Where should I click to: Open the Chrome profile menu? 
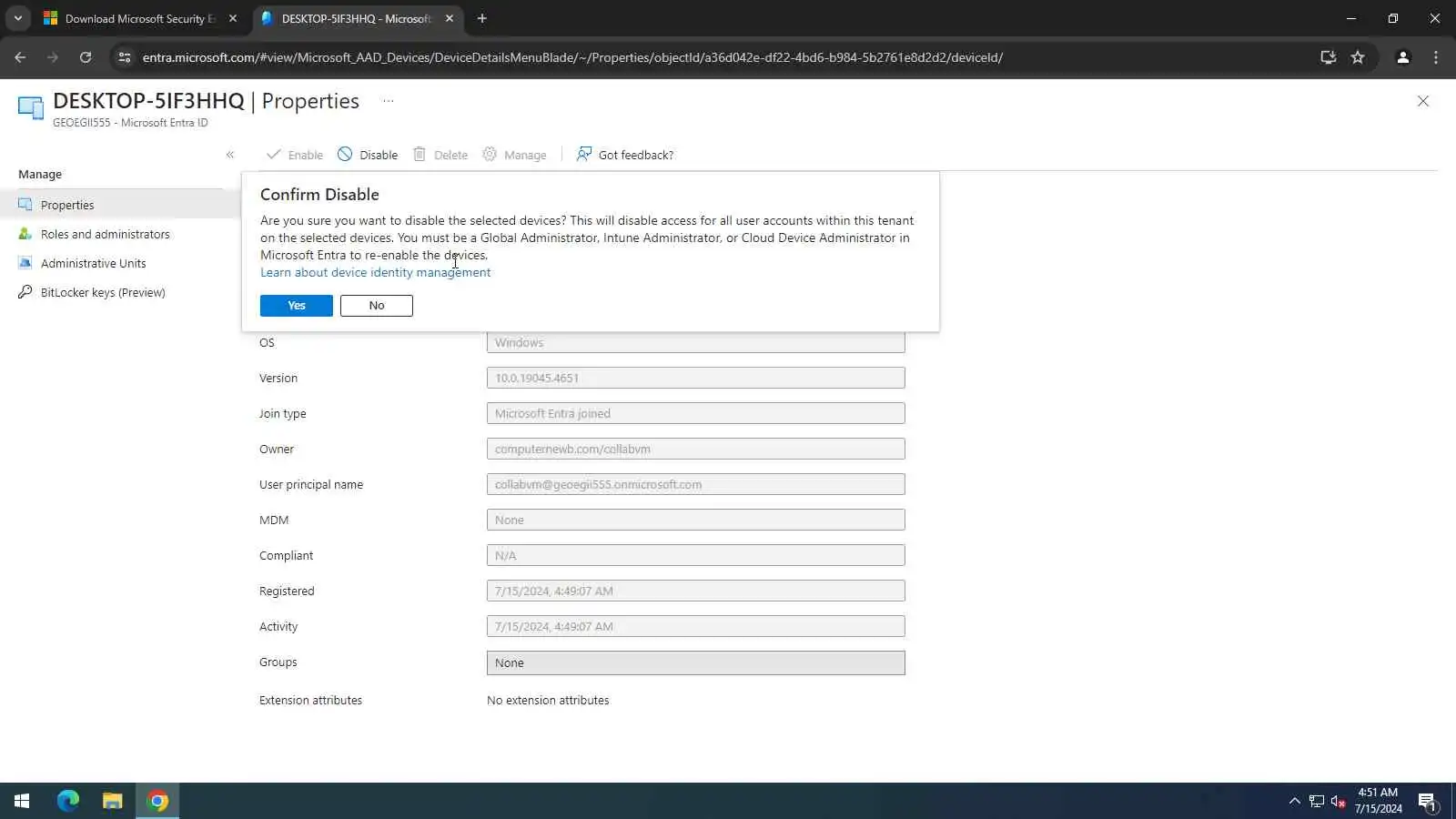pyautogui.click(x=1403, y=57)
